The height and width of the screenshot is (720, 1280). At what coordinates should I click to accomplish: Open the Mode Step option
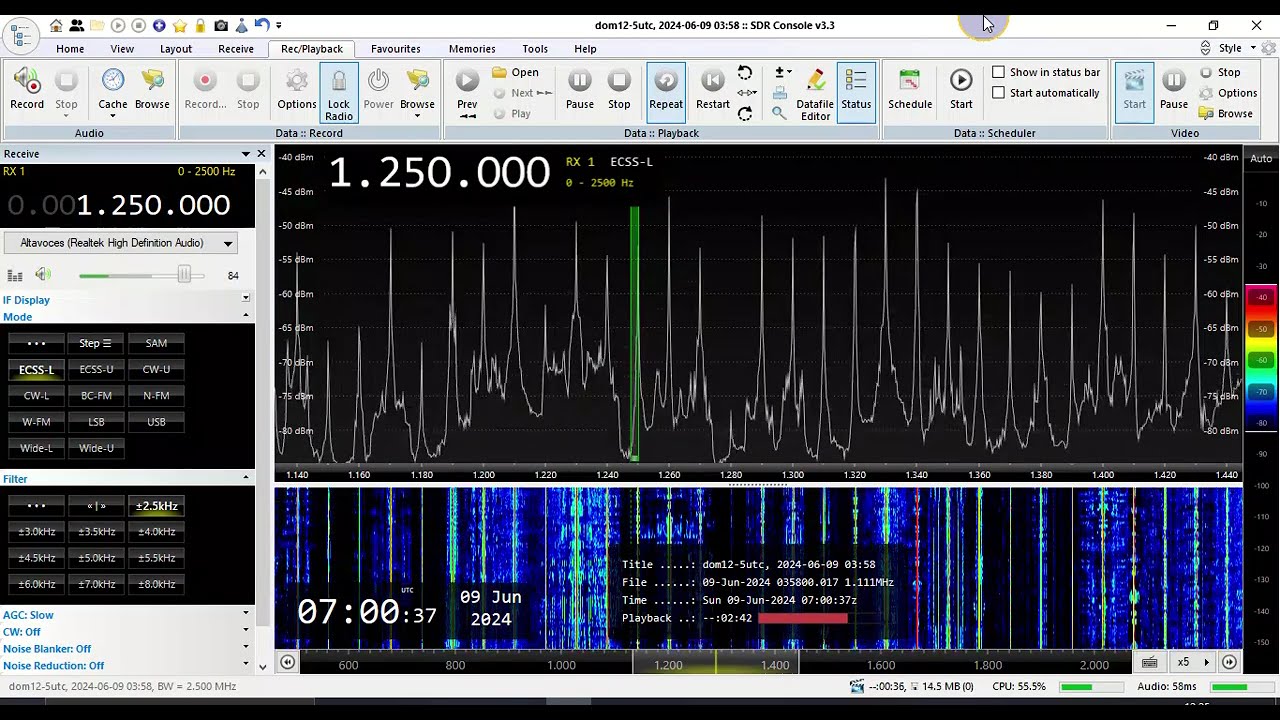(x=96, y=343)
